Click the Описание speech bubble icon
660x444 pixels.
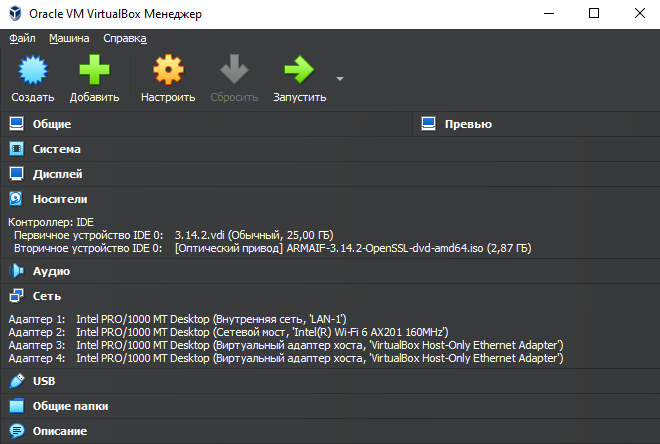(x=16, y=431)
